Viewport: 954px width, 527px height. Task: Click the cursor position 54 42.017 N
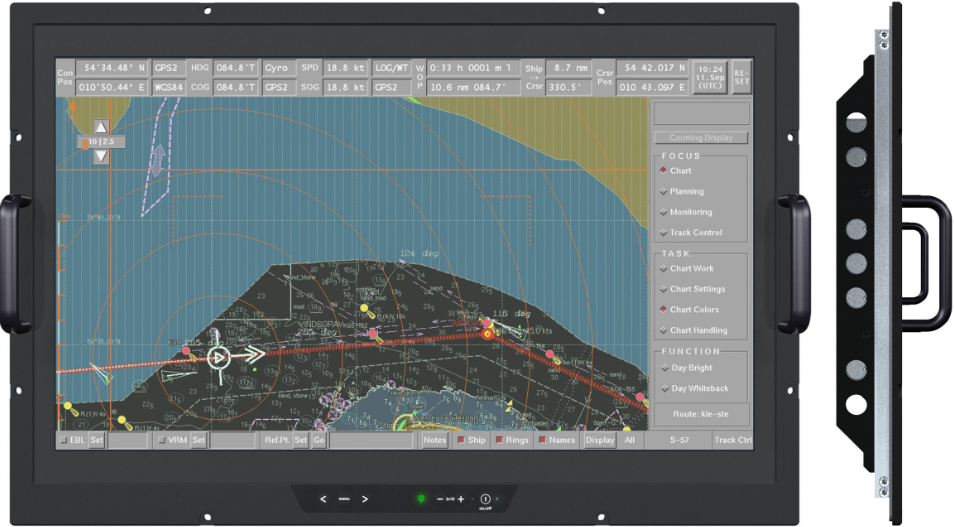653,68
